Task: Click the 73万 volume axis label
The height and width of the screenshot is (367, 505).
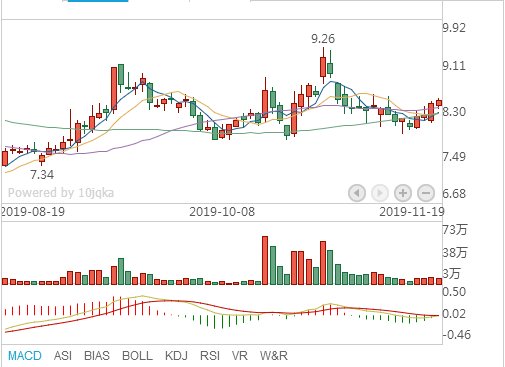Action: click(455, 229)
